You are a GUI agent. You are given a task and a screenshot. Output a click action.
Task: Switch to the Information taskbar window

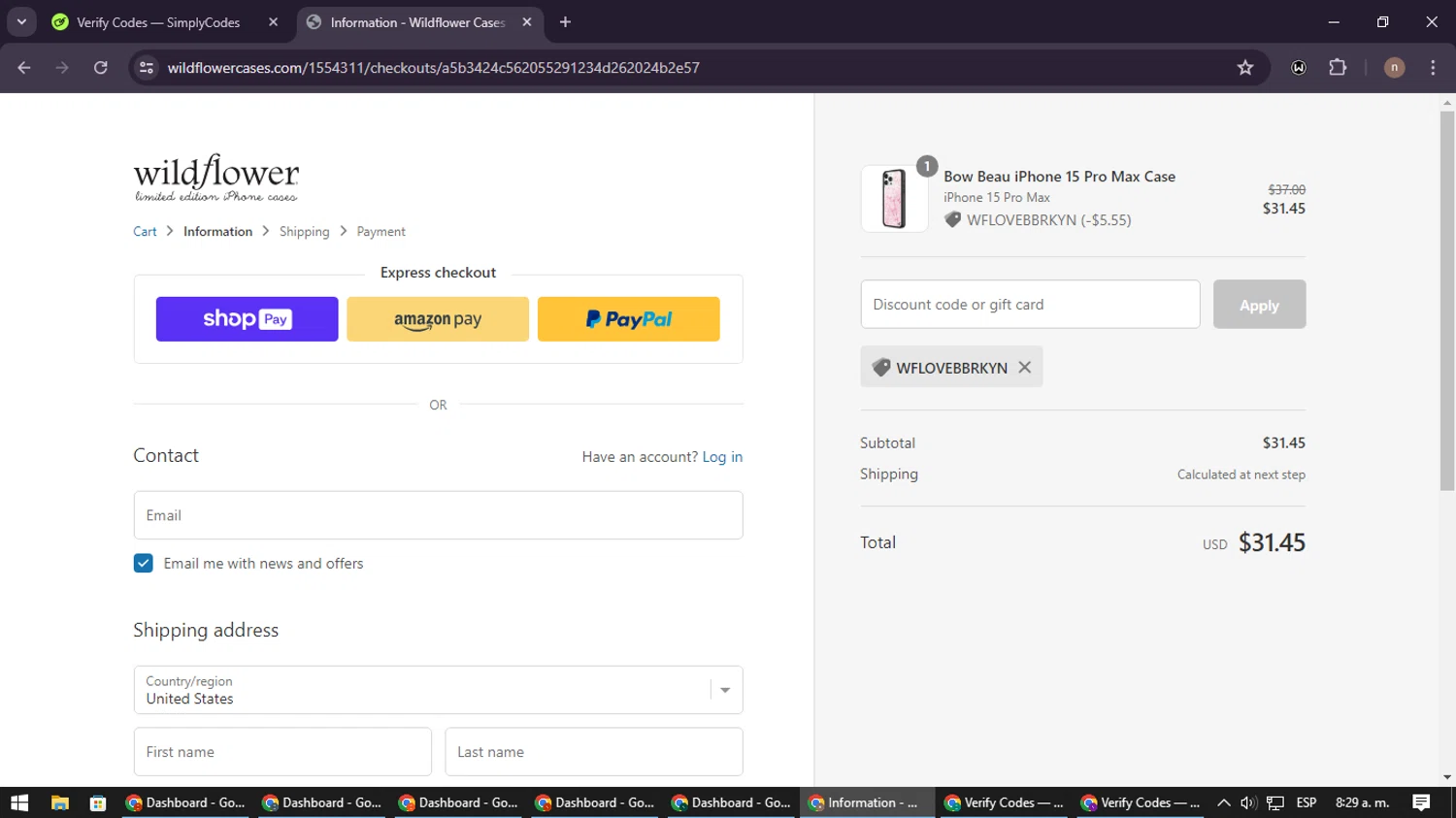(867, 802)
